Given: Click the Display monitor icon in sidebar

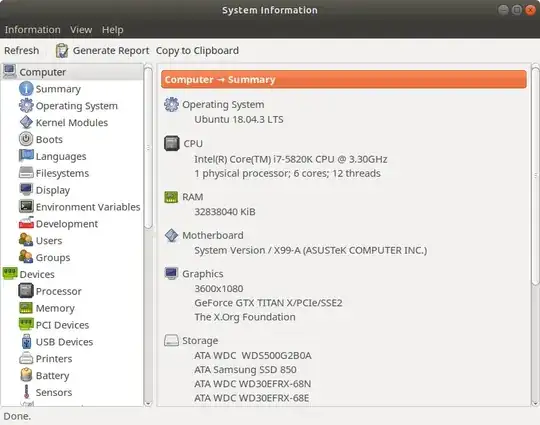Looking at the screenshot, I should 26,189.
